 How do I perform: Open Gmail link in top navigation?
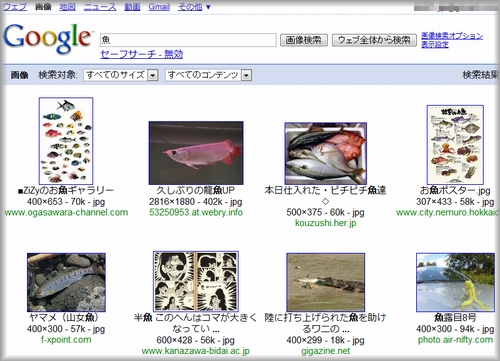(x=159, y=7)
